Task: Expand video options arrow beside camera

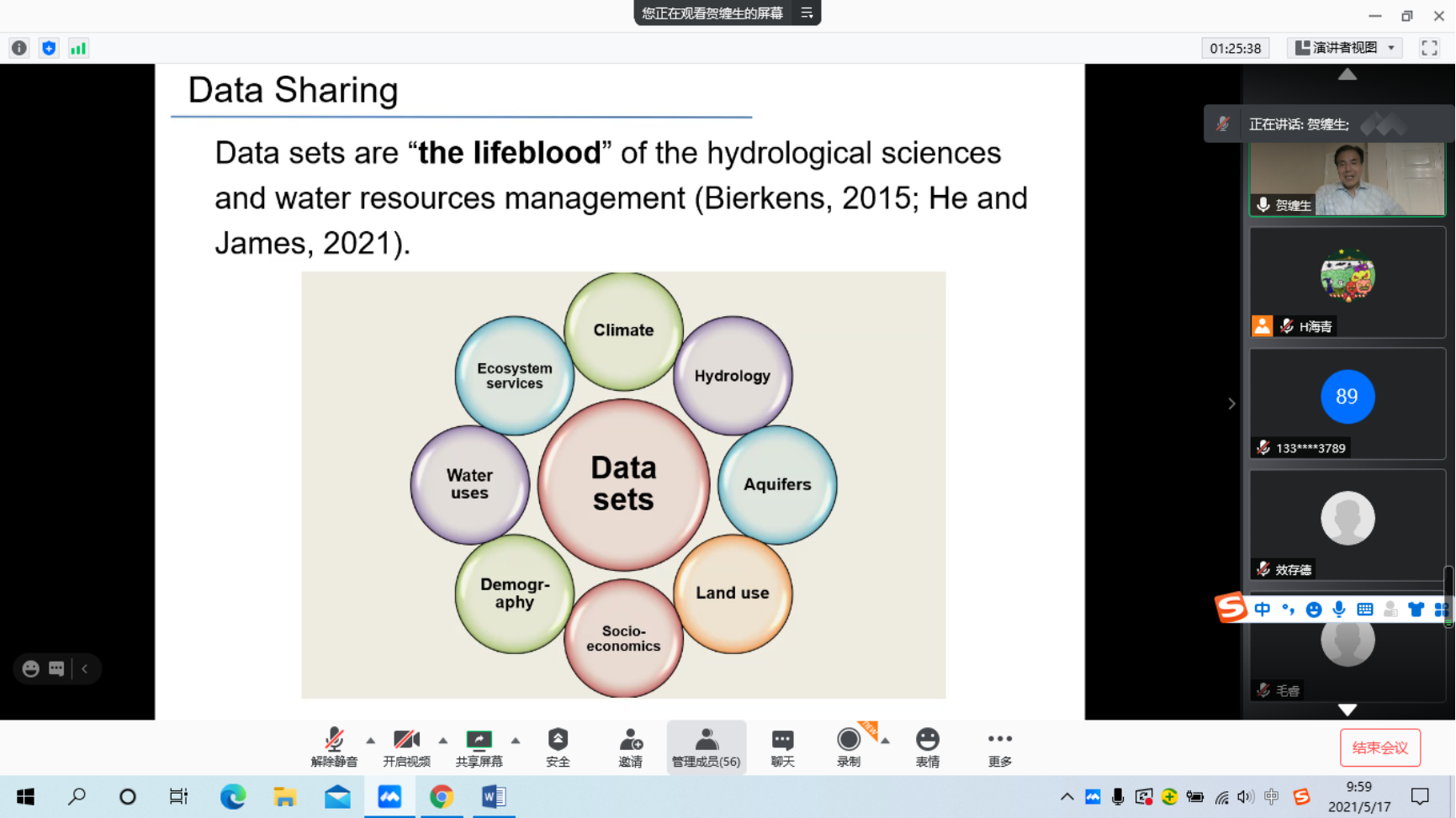Action: pyautogui.click(x=442, y=741)
